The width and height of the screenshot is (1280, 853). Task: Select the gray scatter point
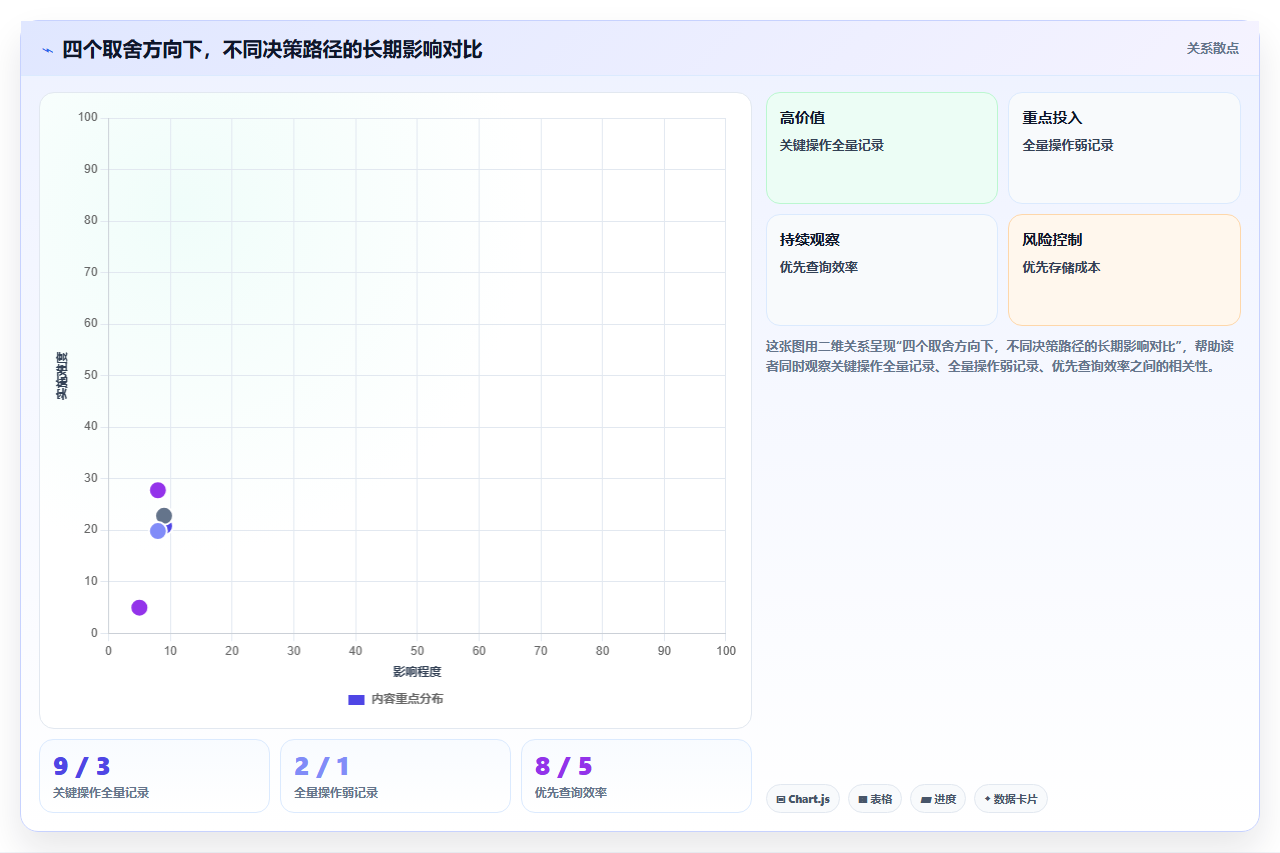click(164, 516)
